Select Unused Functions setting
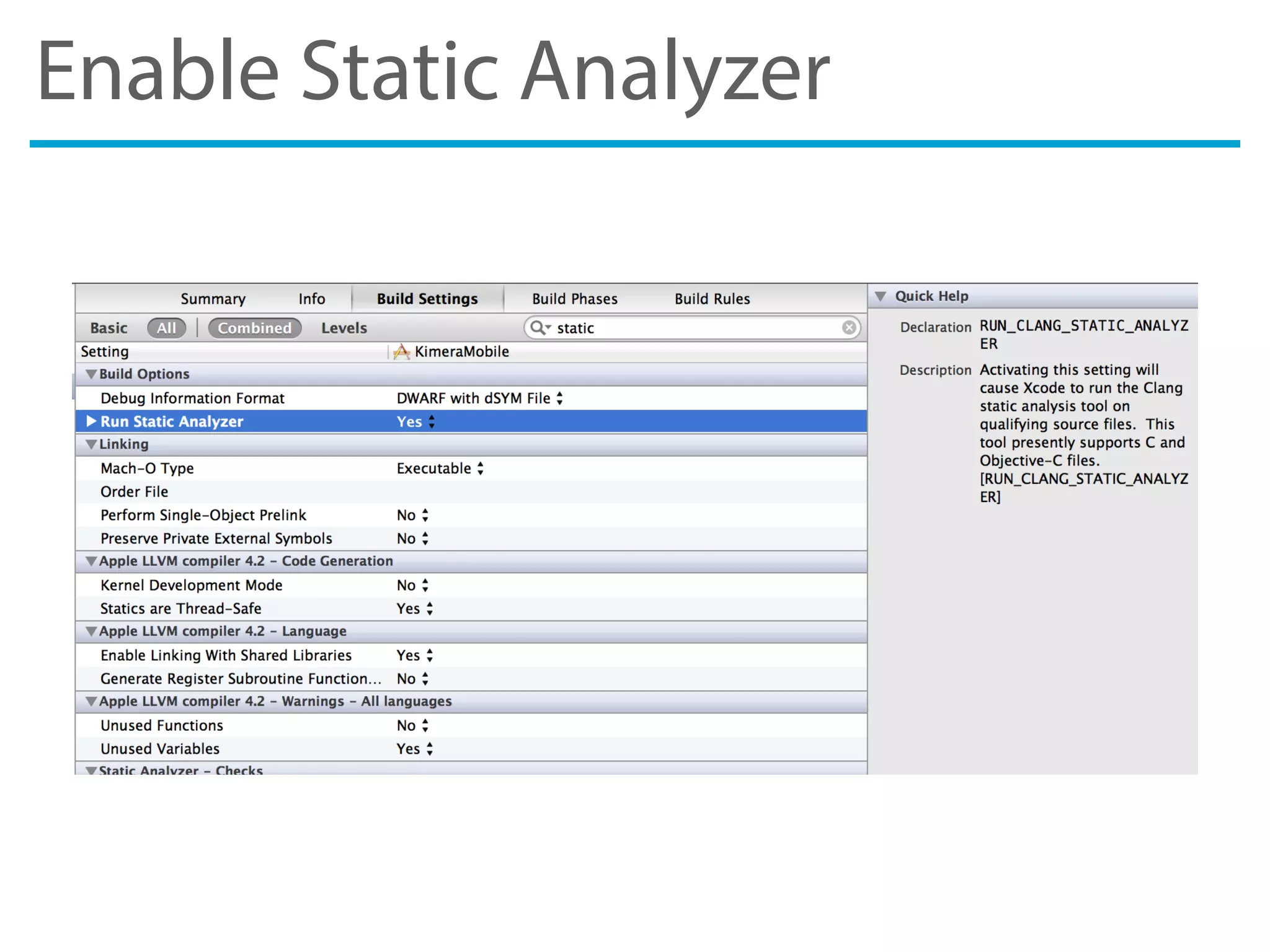 pyautogui.click(x=162, y=725)
